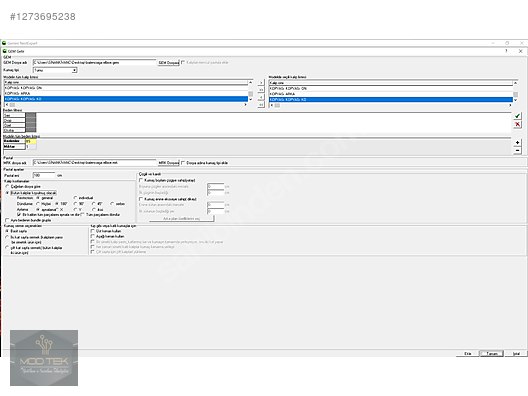Select mirroring 'ikisi' radio option
This screenshot has height=396, width=528.
[x=94, y=209]
